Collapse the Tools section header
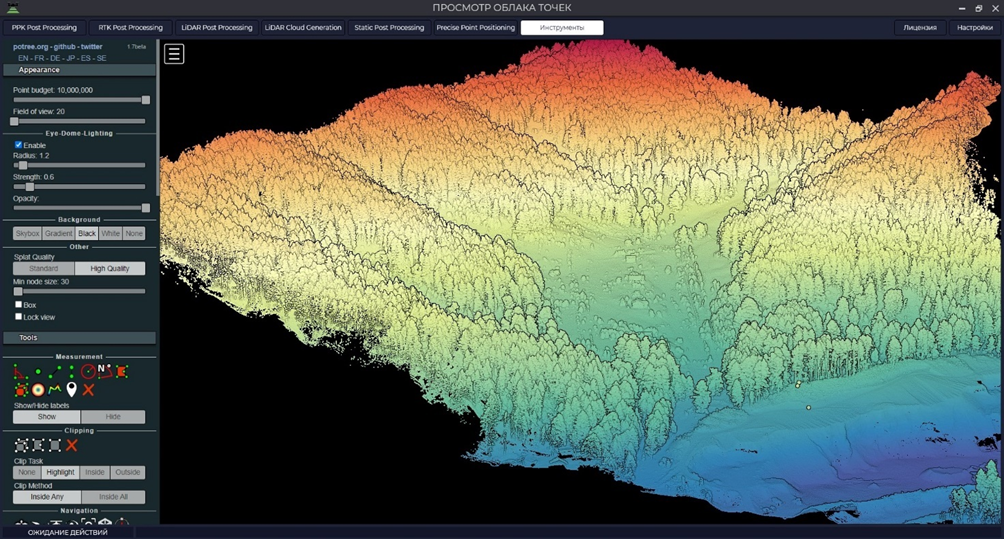Viewport: 1004px width, 539px height. coord(79,337)
